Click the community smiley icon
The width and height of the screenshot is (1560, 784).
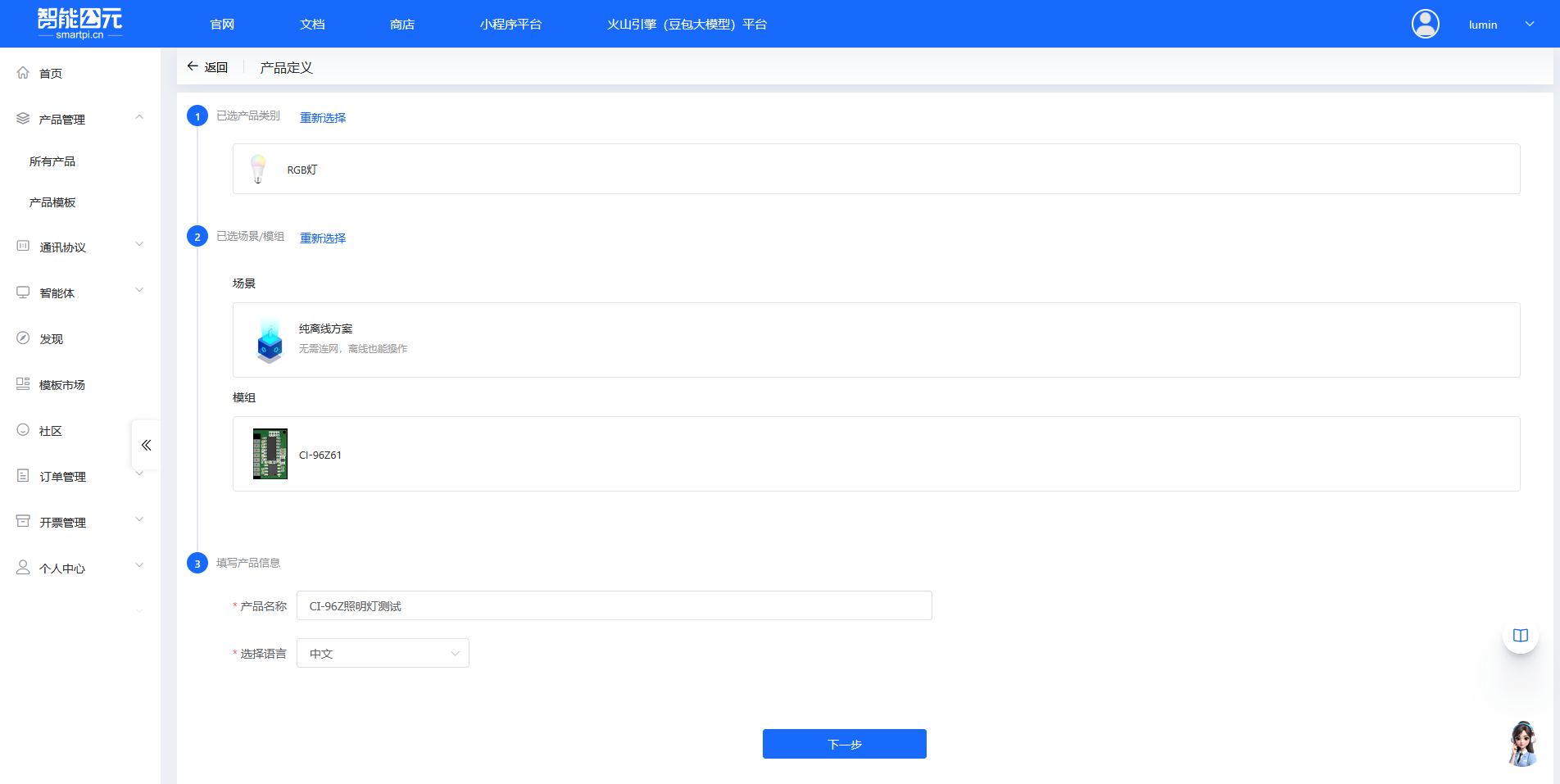(23, 430)
